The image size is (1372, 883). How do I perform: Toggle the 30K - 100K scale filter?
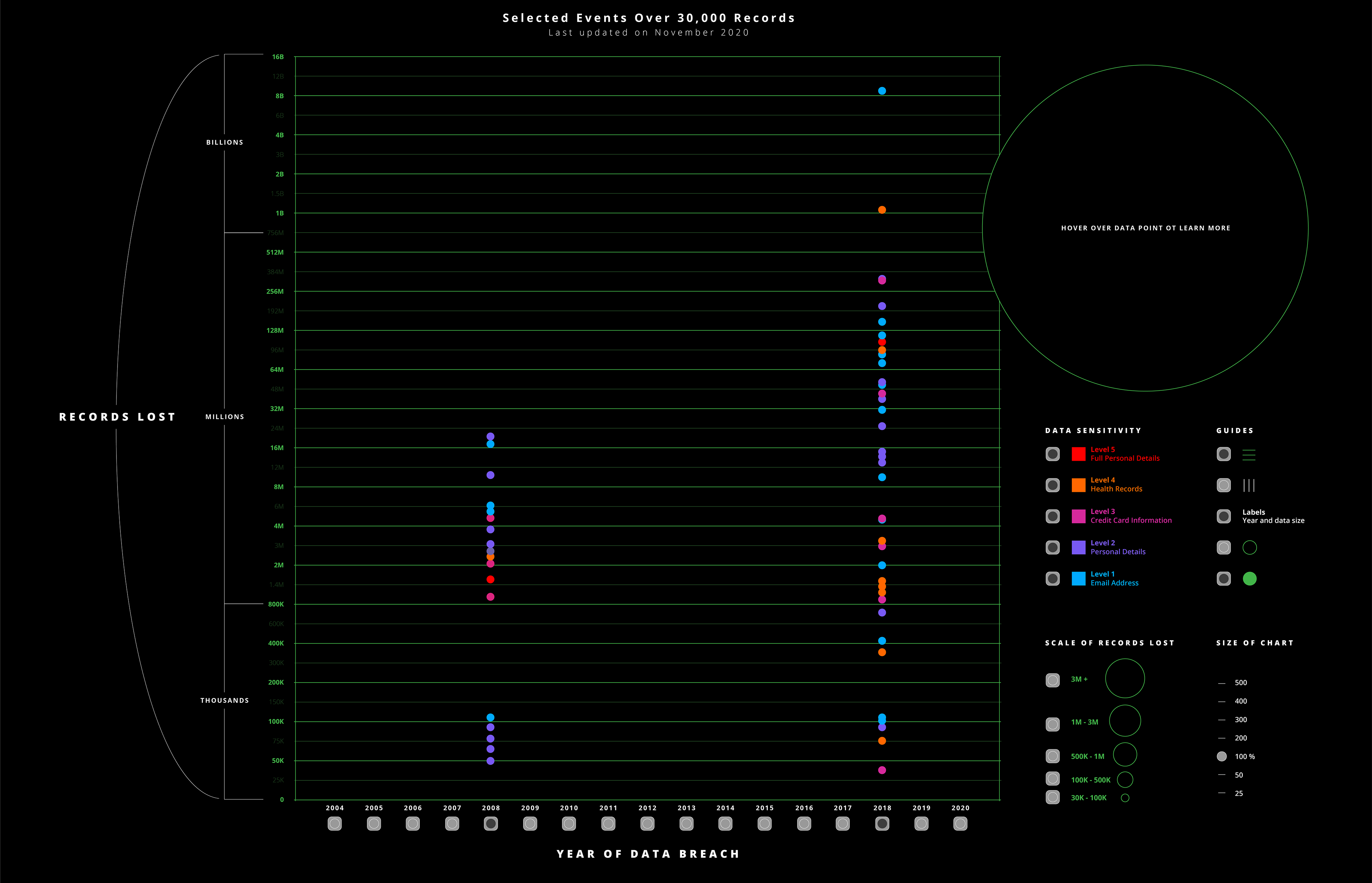pos(1052,797)
